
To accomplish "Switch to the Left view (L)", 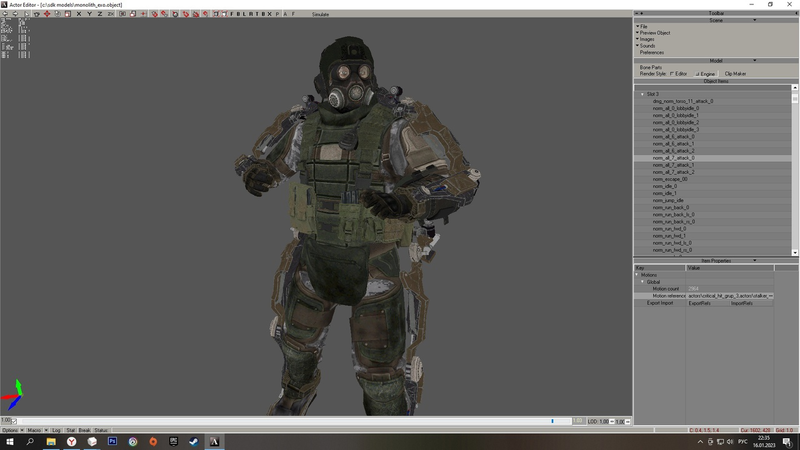I will 244,14.
